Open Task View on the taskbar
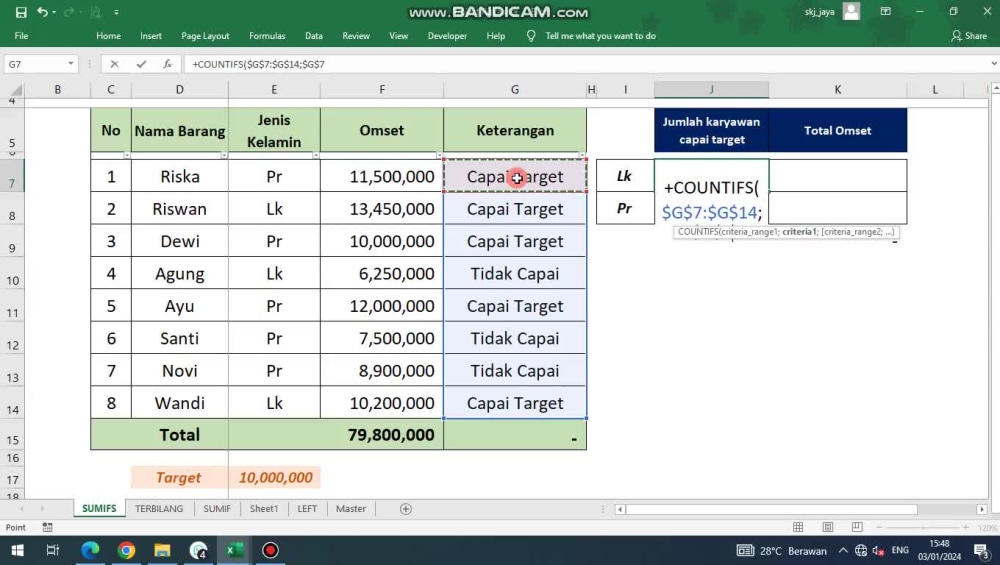 pyautogui.click(x=53, y=550)
